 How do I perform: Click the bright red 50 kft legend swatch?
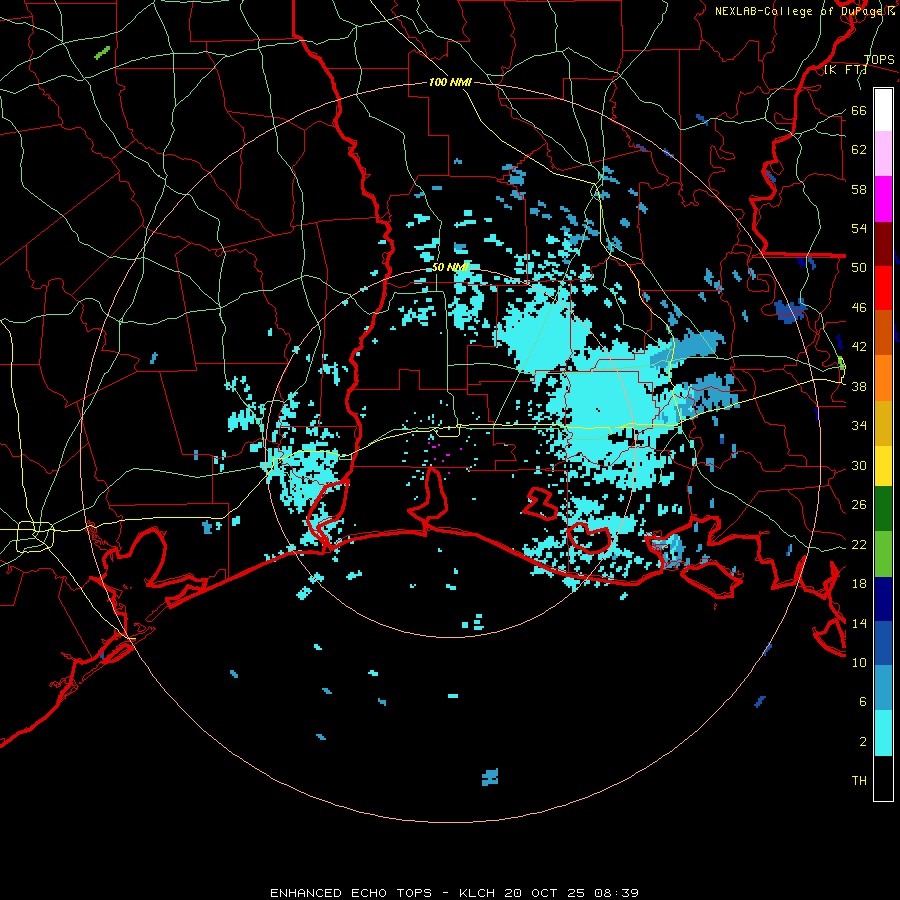point(883,288)
